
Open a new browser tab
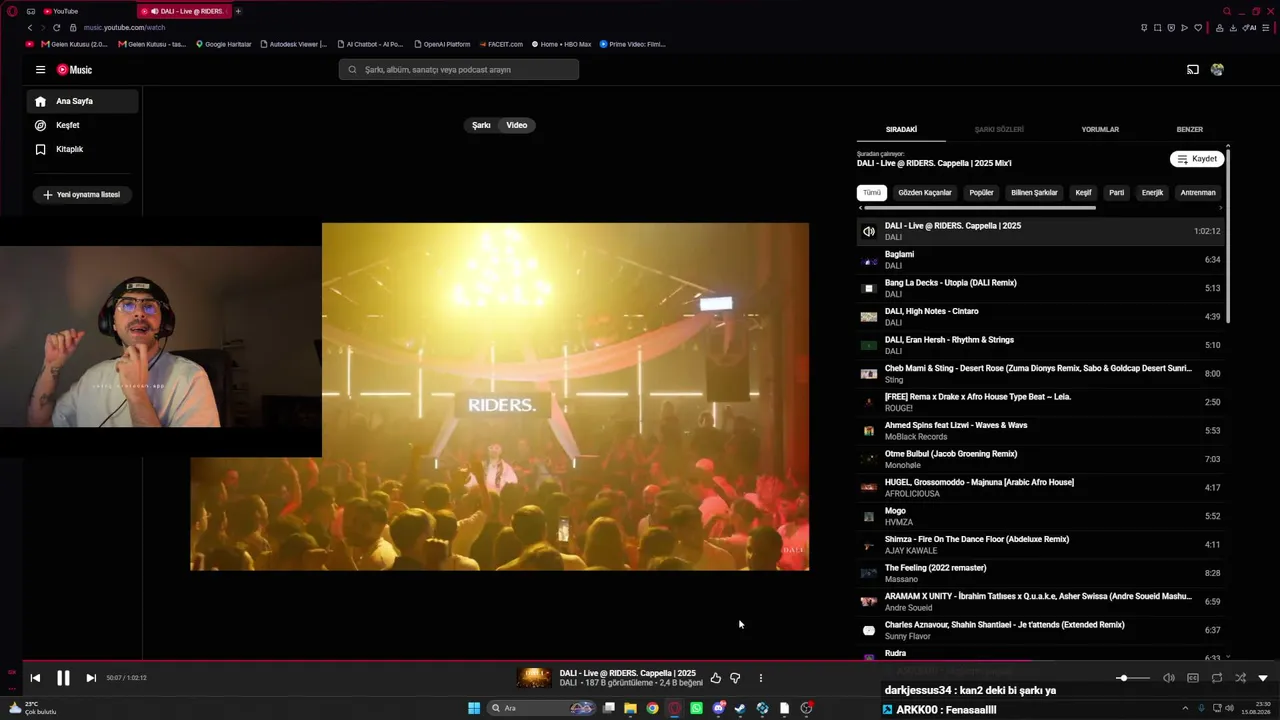238,11
